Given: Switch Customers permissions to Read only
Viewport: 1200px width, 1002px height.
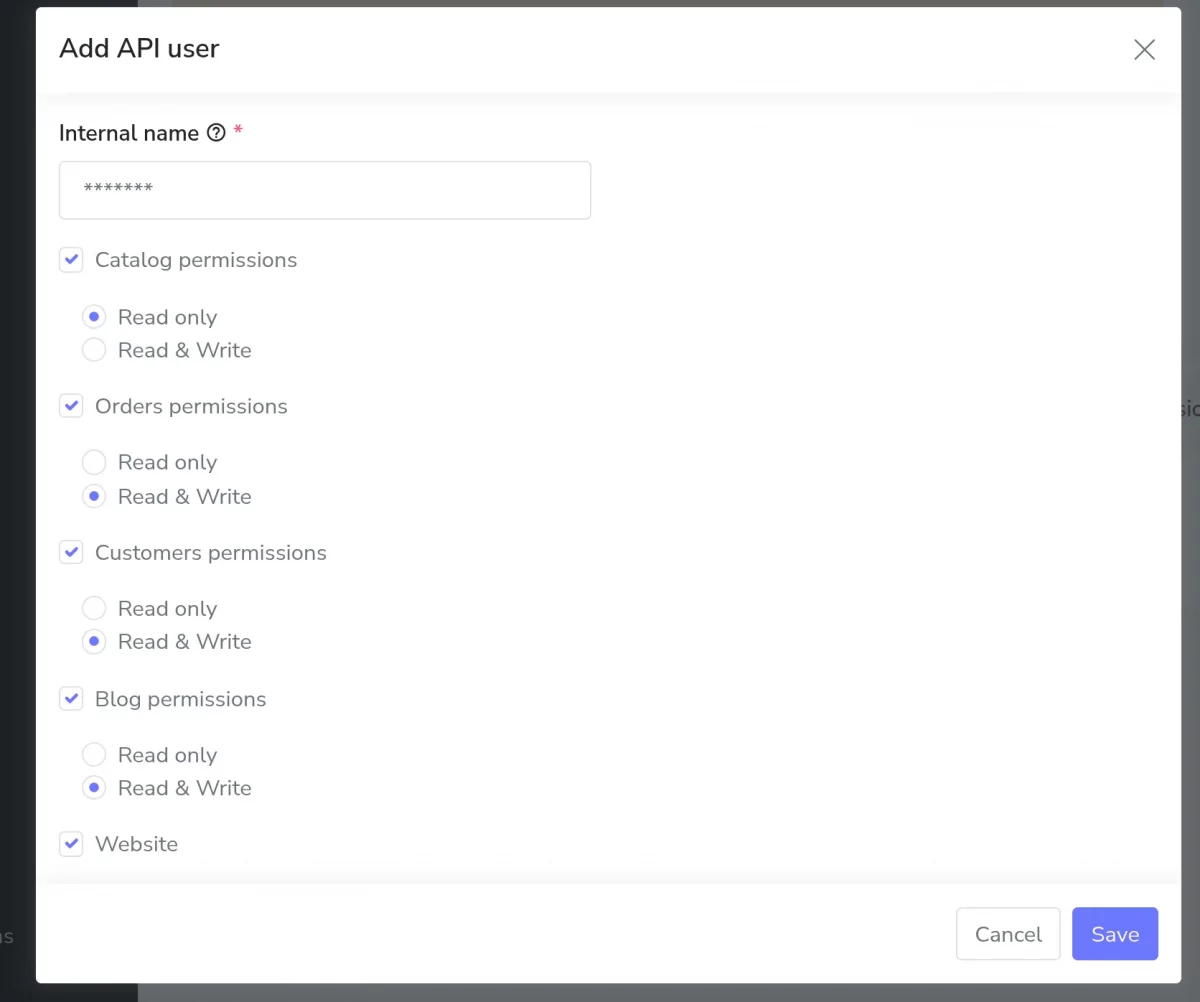Looking at the screenshot, I should coord(94,607).
